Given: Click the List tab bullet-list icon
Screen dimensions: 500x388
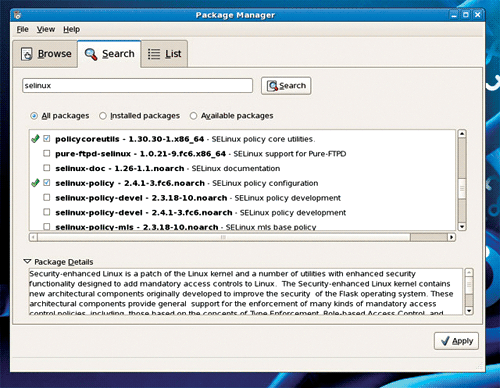Looking at the screenshot, I should 154,54.
